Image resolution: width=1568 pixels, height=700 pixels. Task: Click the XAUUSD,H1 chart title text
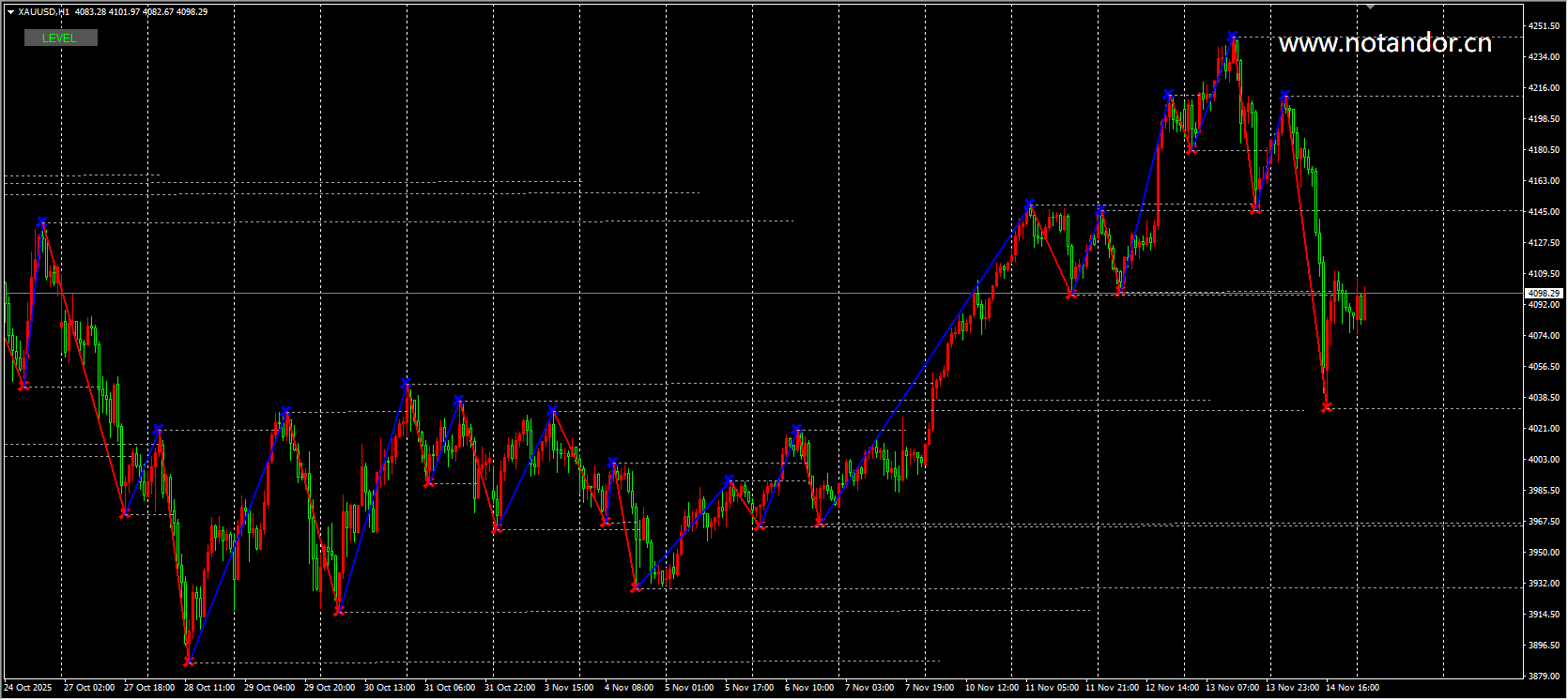click(43, 12)
